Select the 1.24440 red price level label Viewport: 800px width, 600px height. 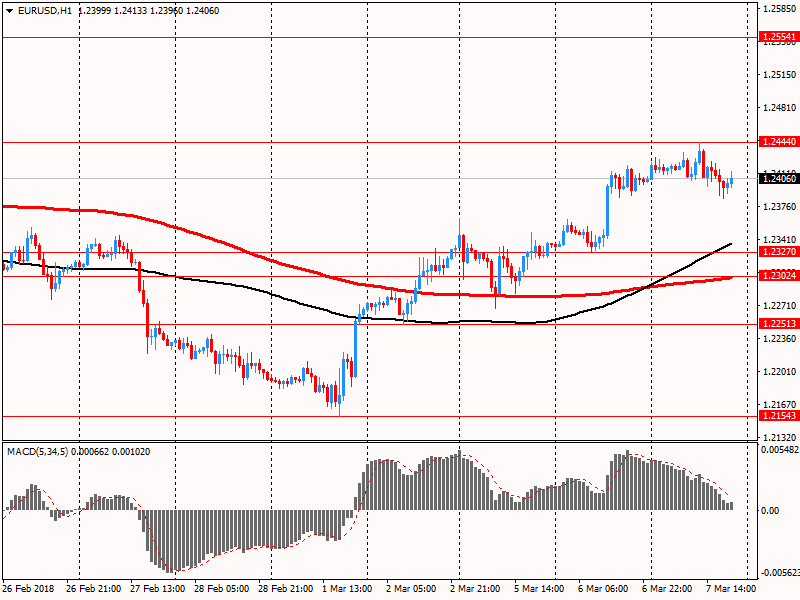(x=779, y=142)
